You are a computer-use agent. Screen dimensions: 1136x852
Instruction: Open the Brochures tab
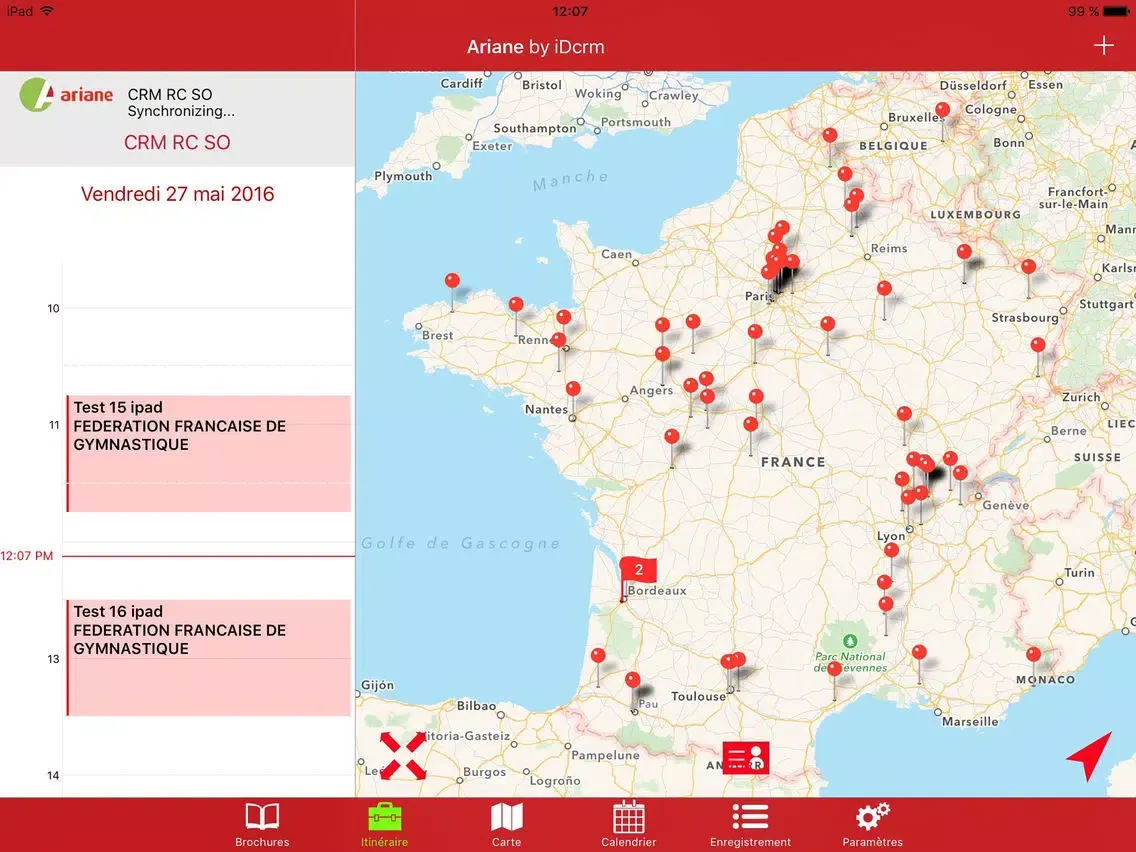pyautogui.click(x=262, y=824)
